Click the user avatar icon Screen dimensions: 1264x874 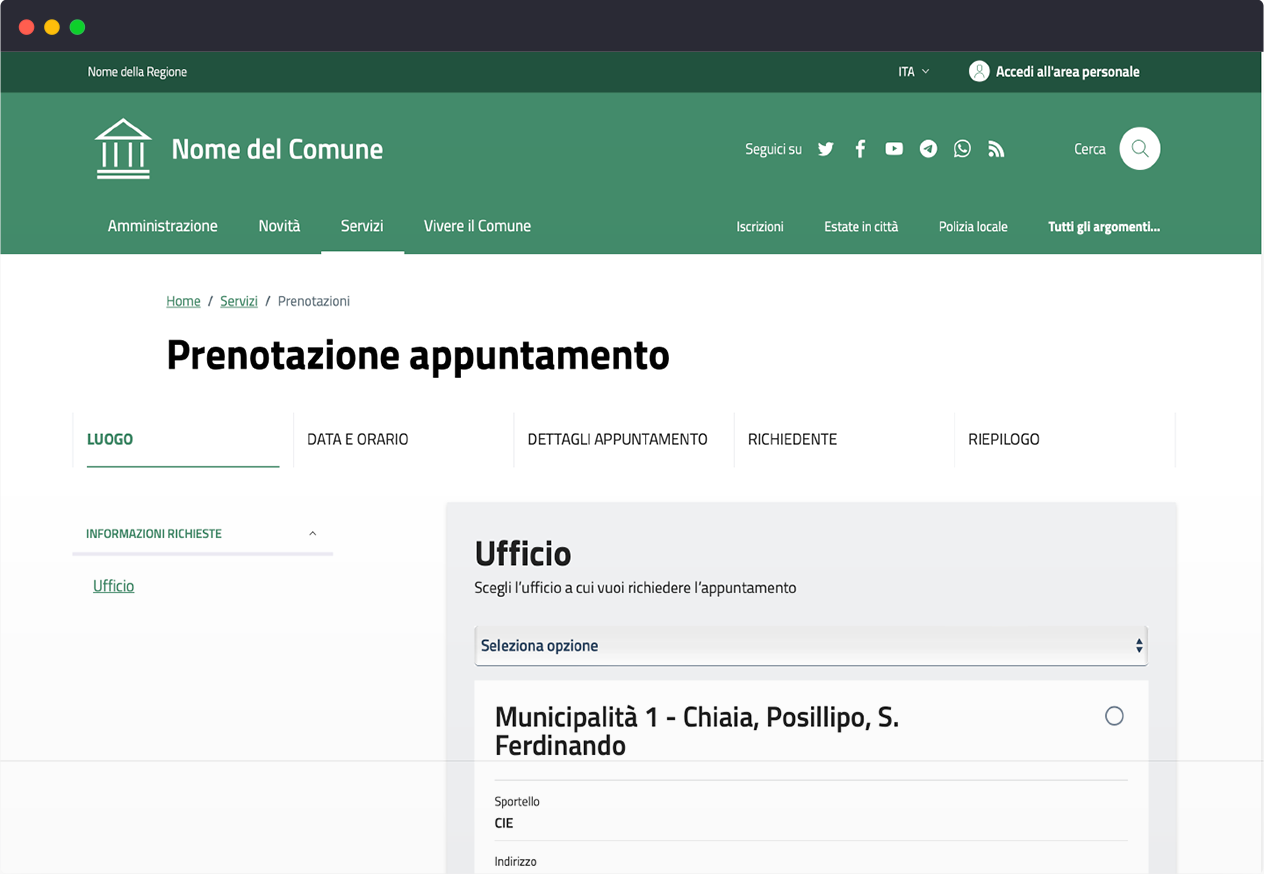[x=979, y=72]
